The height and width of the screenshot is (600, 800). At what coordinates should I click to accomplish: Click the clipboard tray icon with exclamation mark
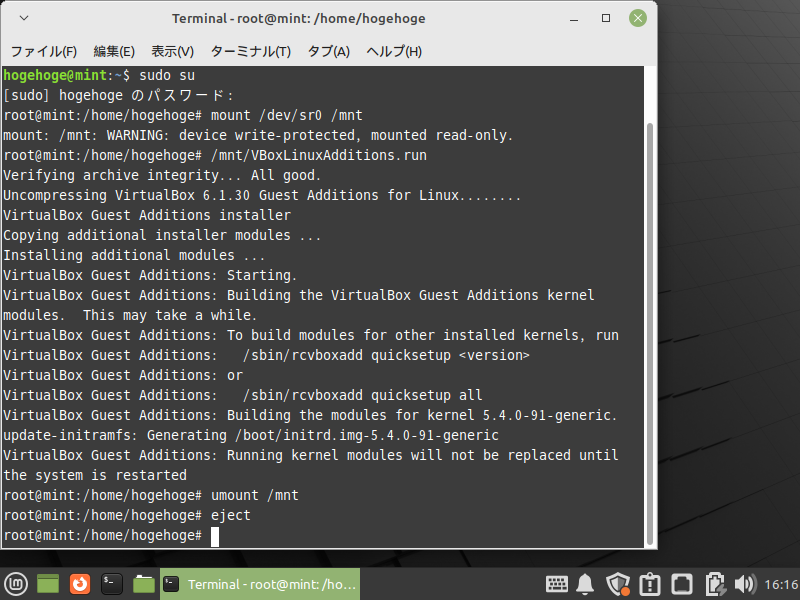click(649, 584)
